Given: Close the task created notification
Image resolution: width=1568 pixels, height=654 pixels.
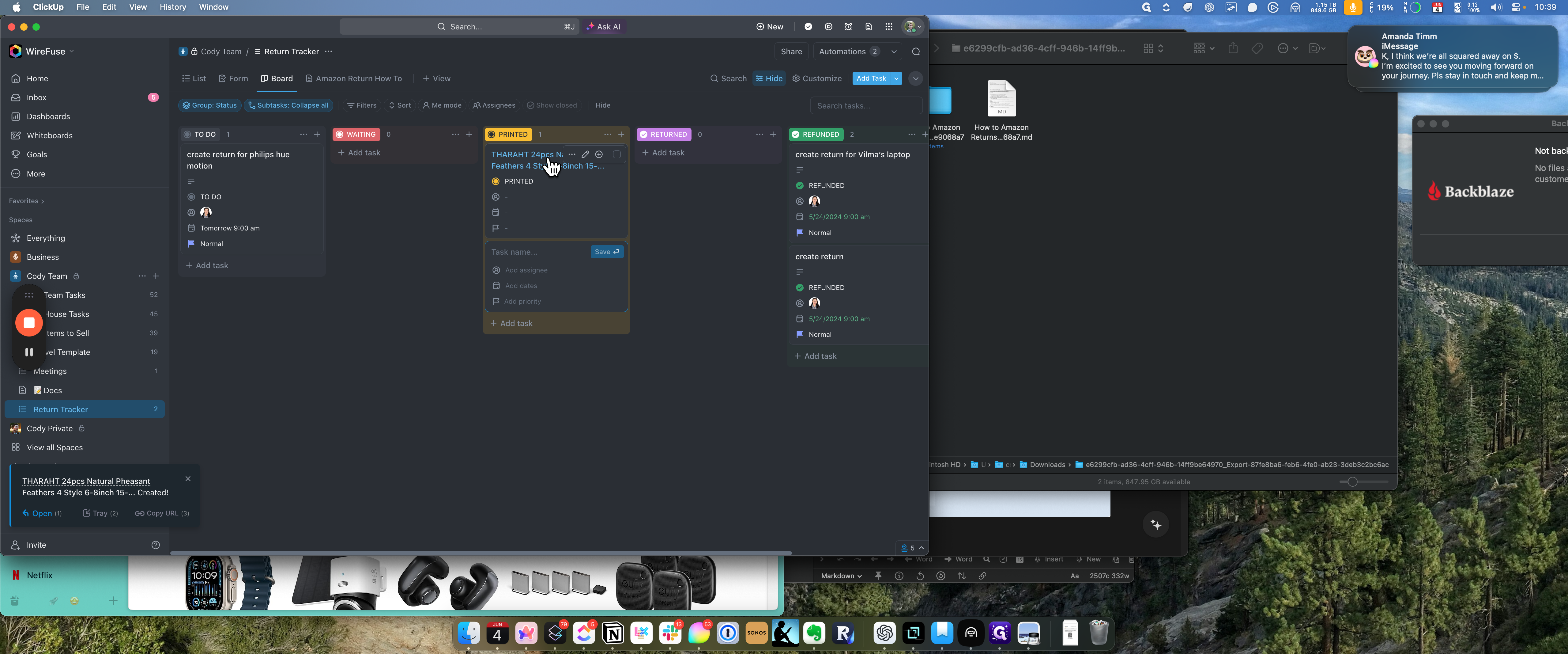Looking at the screenshot, I should click(188, 479).
